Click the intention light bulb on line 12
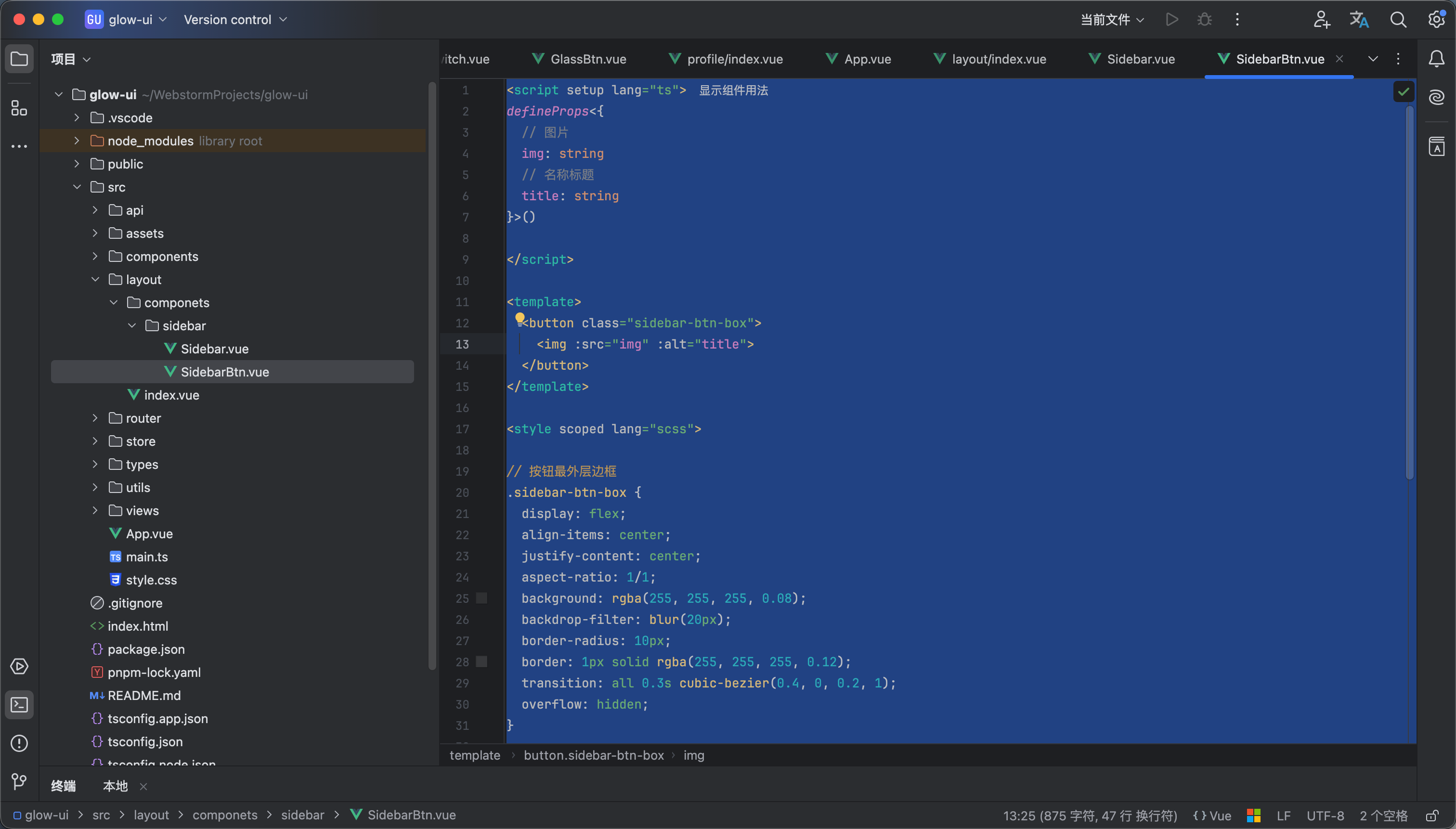 [520, 319]
